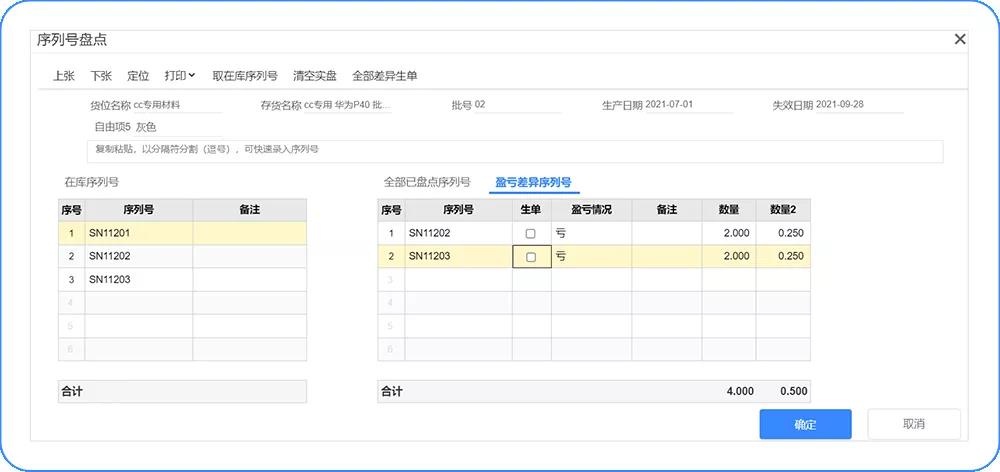Click 上张 in the toolbar
Screen dimensions: 1000x472
pos(64,76)
